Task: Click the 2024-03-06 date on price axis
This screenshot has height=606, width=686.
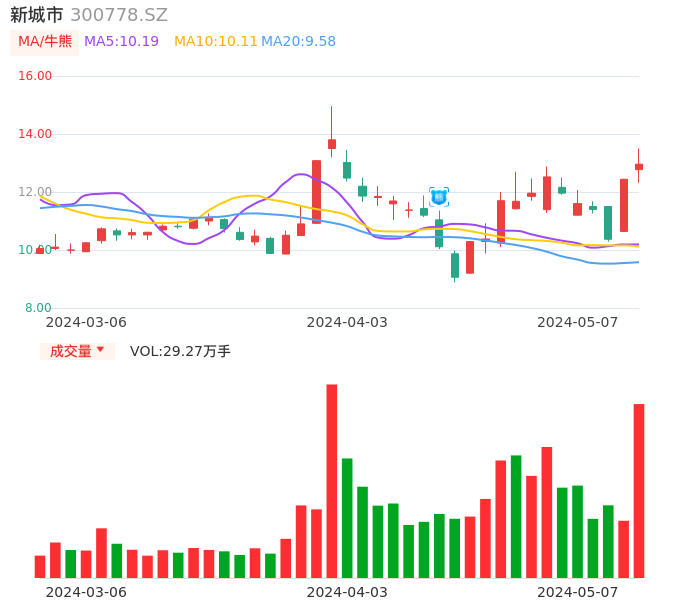Action: [86, 322]
